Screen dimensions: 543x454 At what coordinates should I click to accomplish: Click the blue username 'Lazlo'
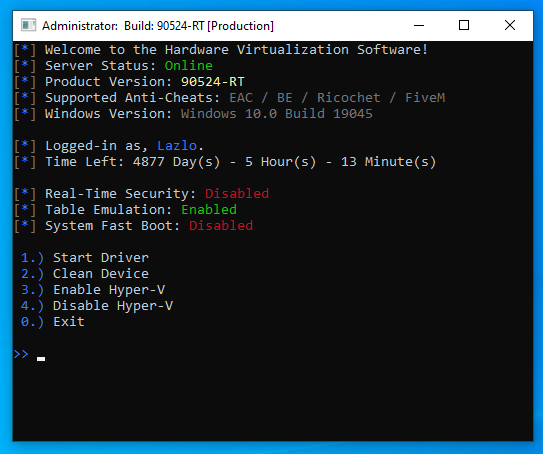[177, 145]
